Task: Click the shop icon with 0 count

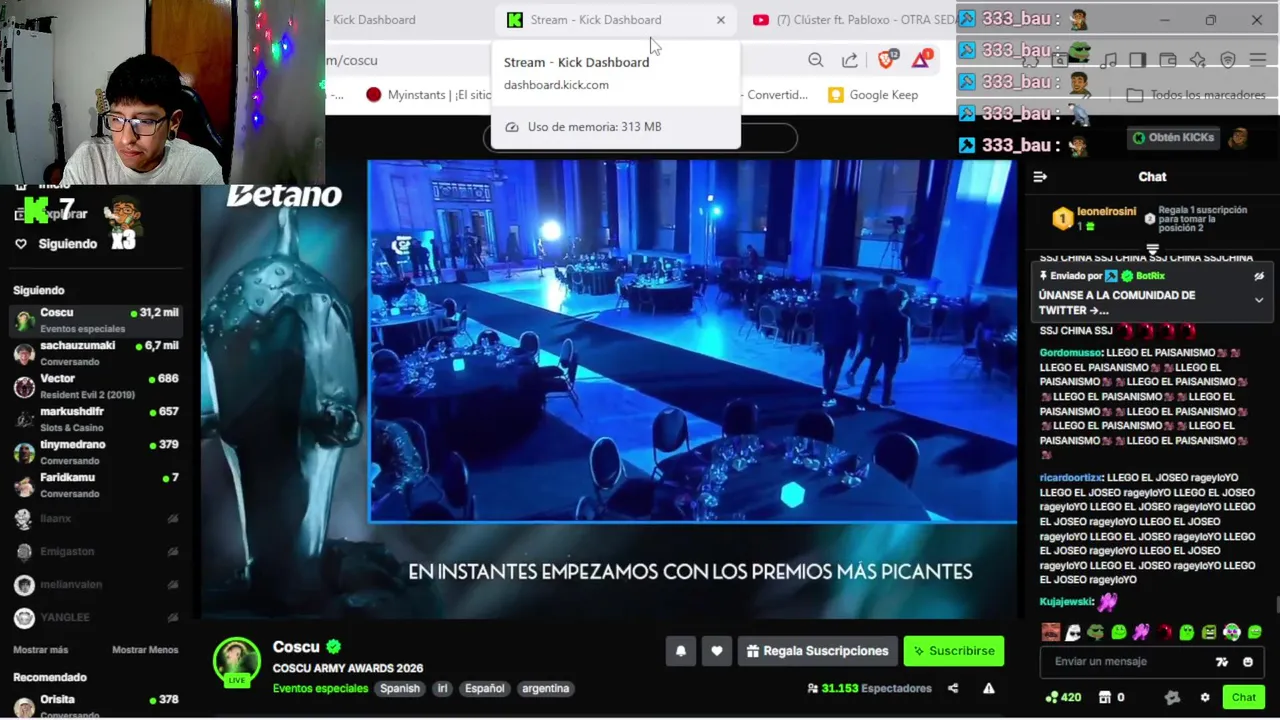Action: pyautogui.click(x=1105, y=697)
